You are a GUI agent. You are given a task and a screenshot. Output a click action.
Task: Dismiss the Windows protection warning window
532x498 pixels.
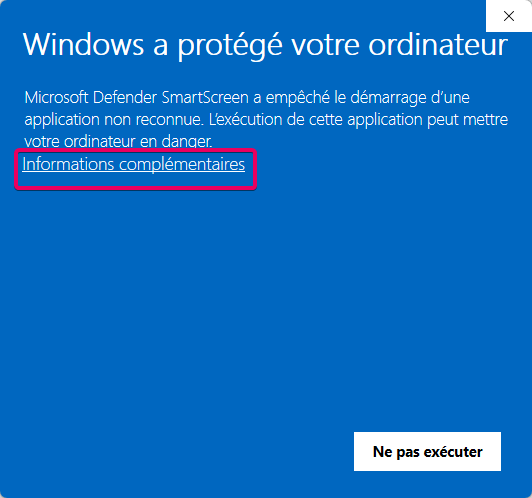pyautogui.click(x=509, y=16)
